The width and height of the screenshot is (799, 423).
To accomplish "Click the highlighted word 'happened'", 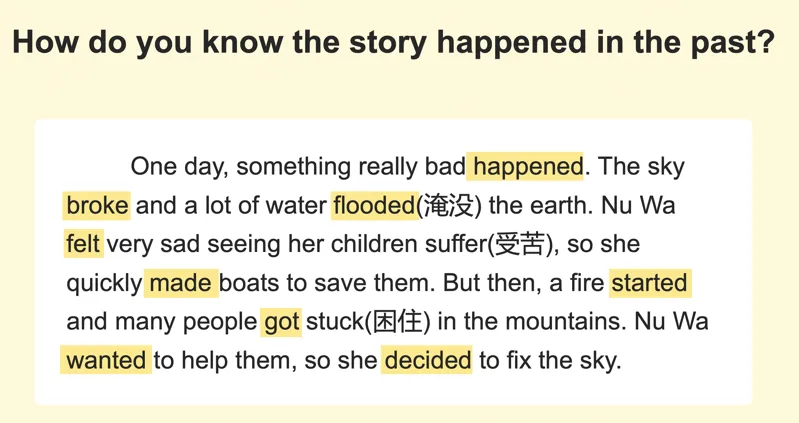I will click(x=525, y=167).
